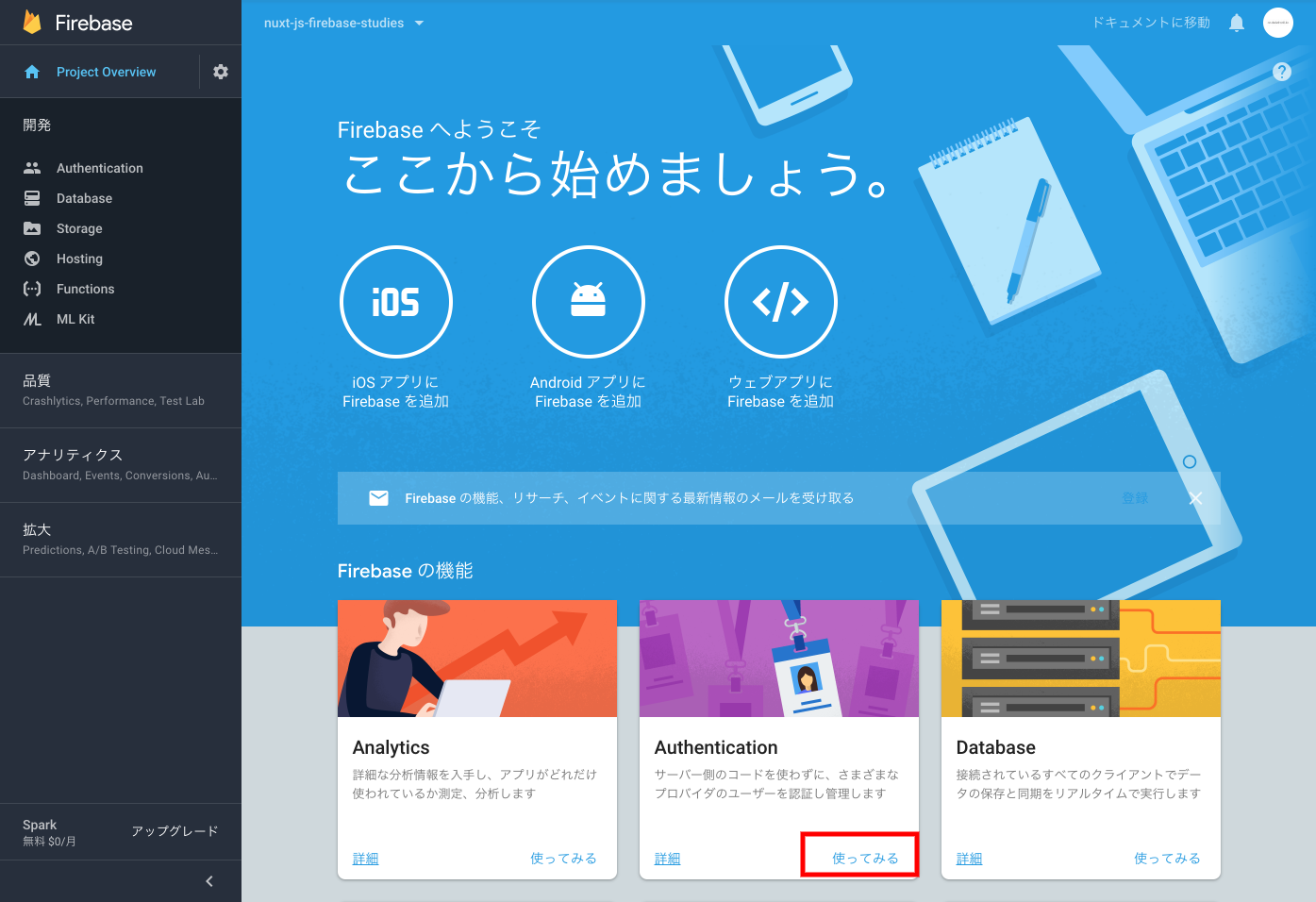Viewport: 1316px width, 902px height.
Task: Add Firebase to web app code icon
Action: pyautogui.click(x=781, y=302)
